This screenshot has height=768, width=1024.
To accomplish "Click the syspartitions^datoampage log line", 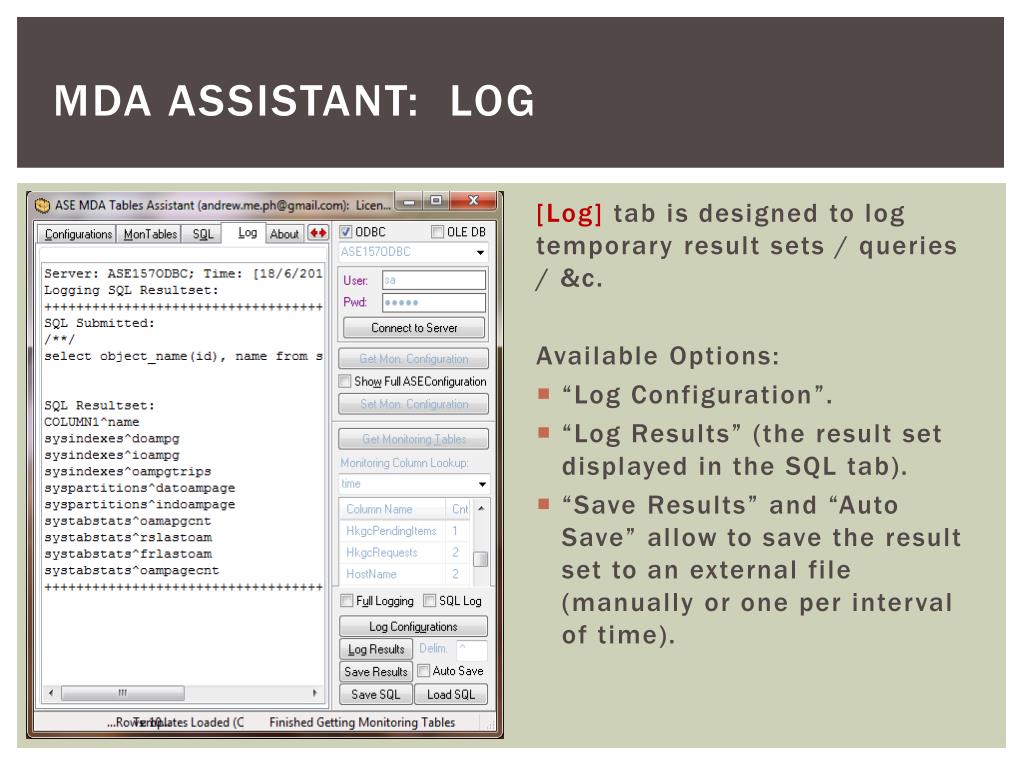I will click(139, 488).
